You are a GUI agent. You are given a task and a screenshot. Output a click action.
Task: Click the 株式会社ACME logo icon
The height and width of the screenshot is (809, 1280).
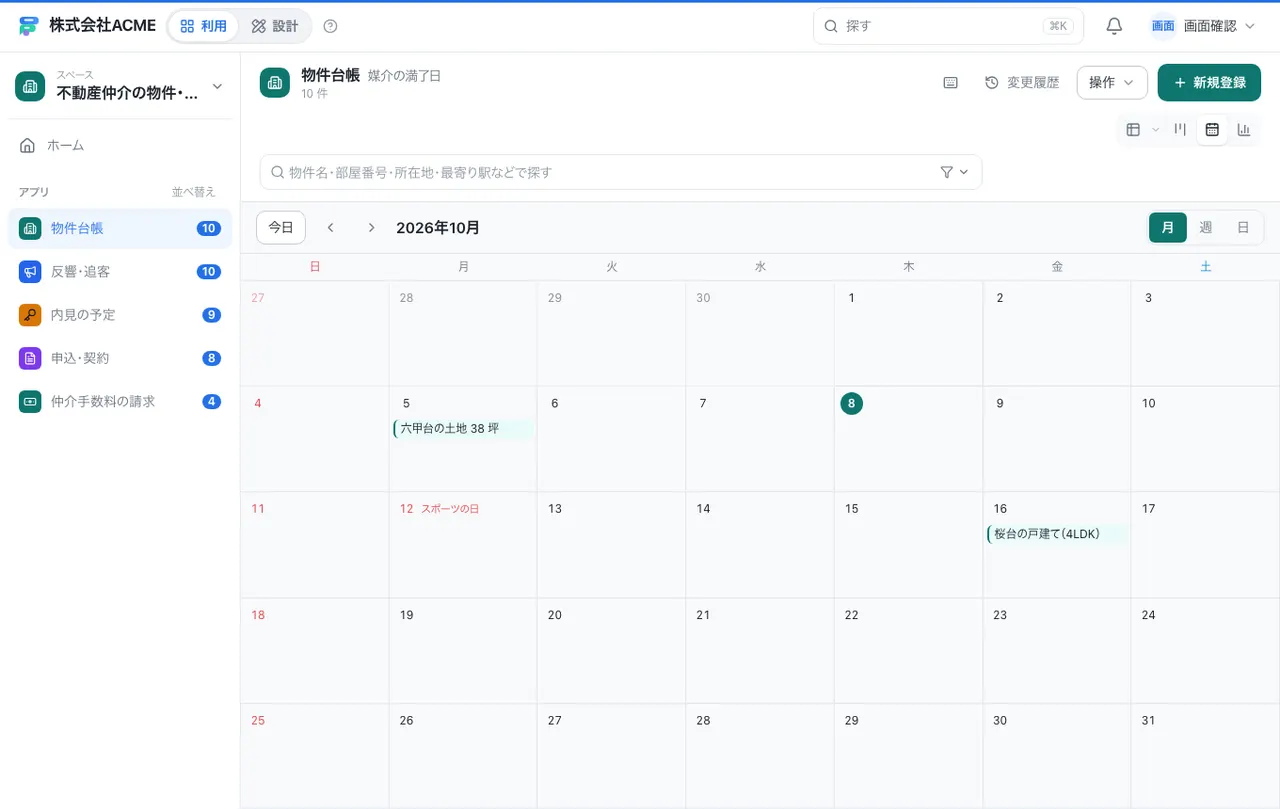pyautogui.click(x=28, y=26)
